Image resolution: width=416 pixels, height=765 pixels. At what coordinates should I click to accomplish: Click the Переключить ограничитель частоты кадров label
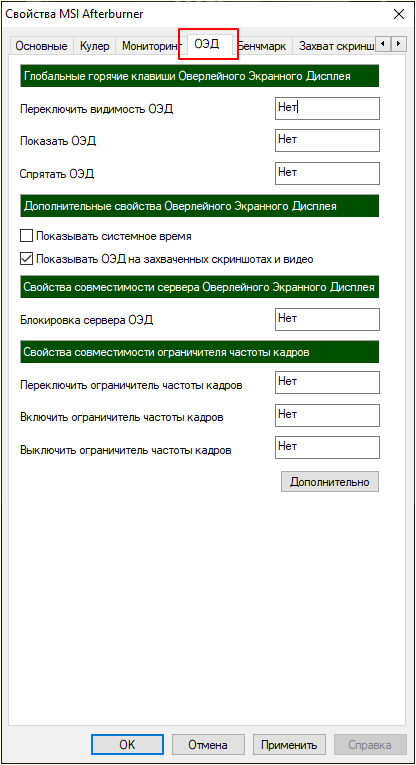tap(132, 385)
